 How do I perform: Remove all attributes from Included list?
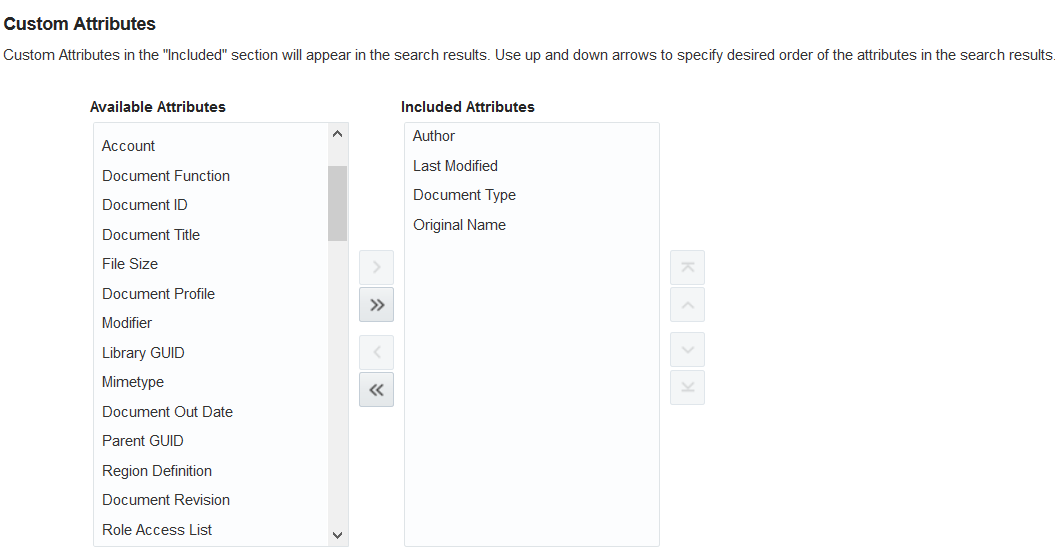(376, 390)
